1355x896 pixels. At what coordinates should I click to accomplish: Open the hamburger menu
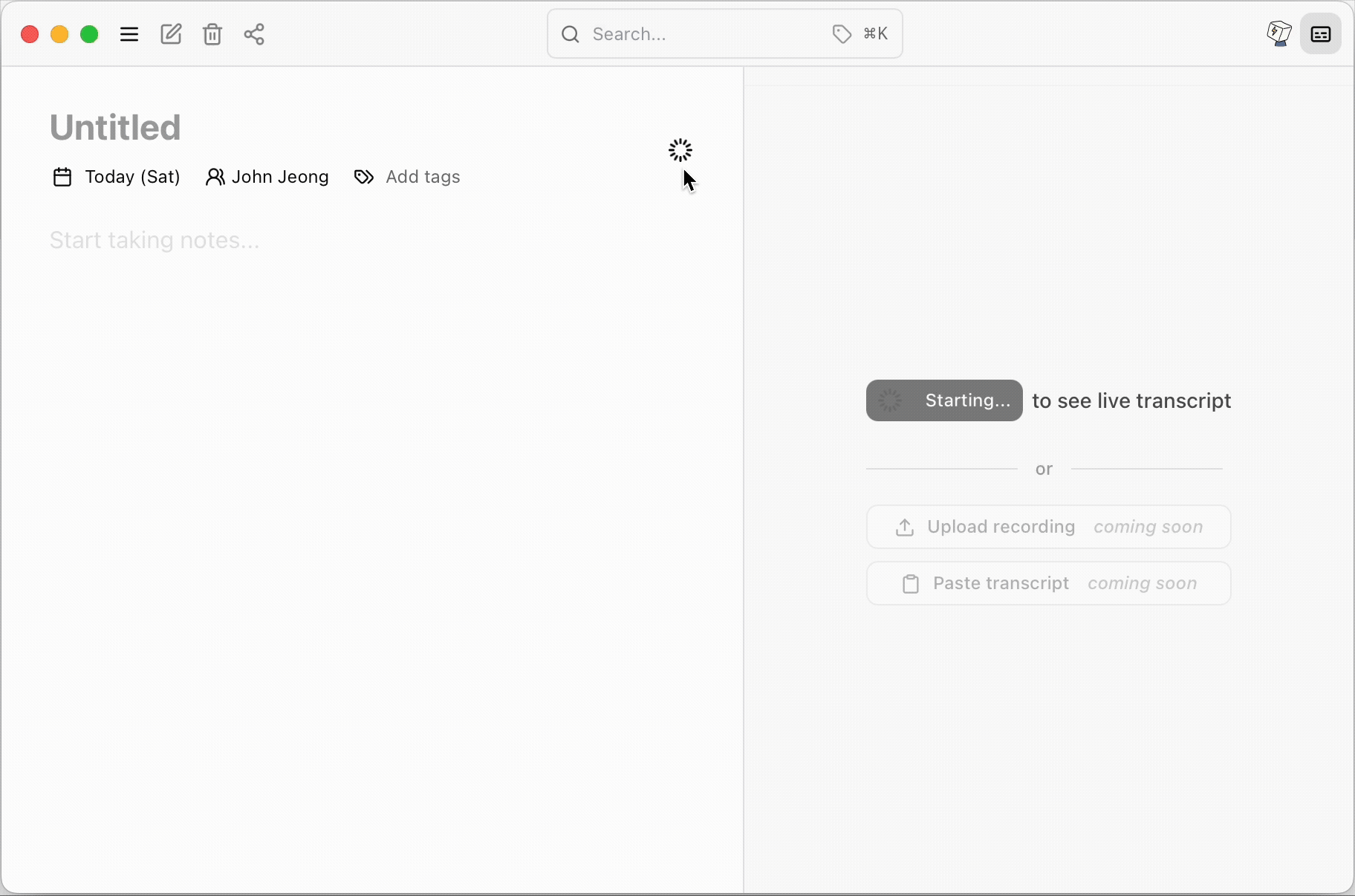click(x=128, y=34)
